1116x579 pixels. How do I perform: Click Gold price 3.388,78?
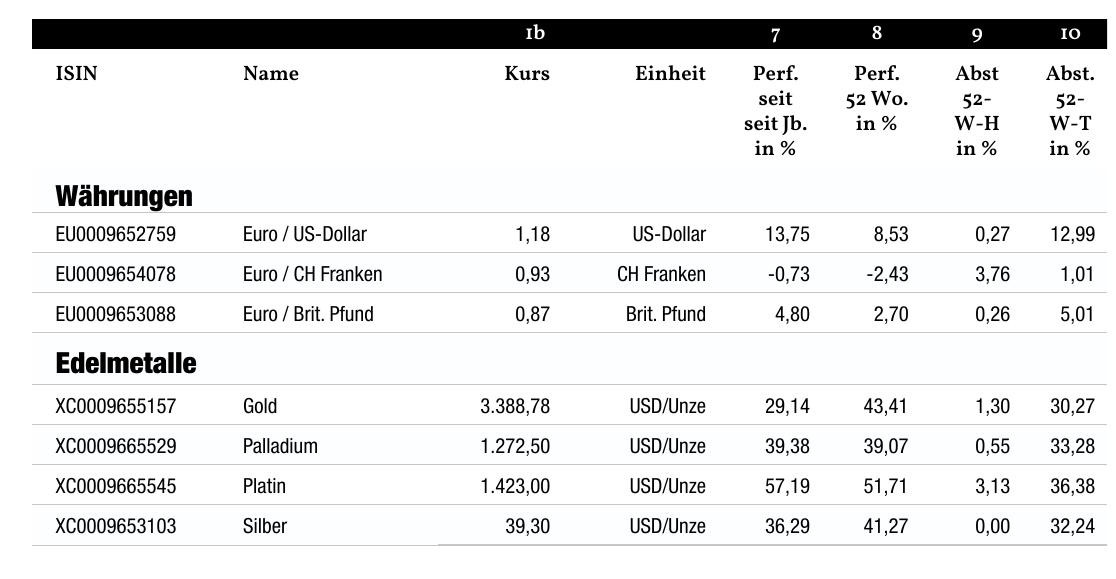[515, 406]
